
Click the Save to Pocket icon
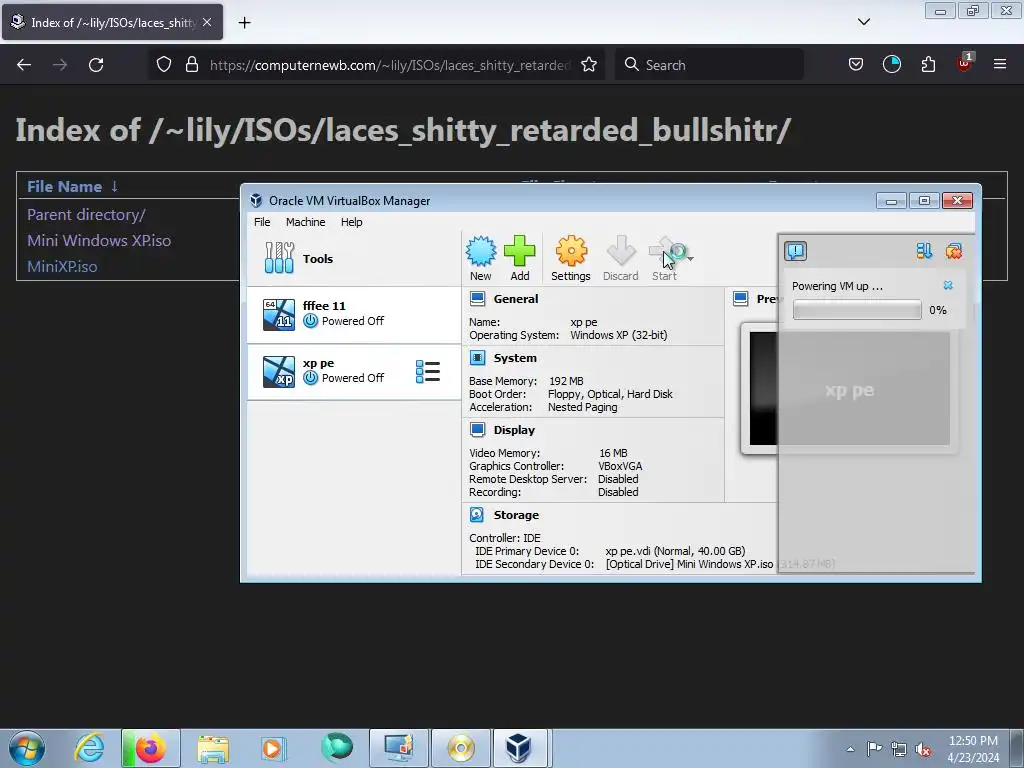click(x=856, y=65)
